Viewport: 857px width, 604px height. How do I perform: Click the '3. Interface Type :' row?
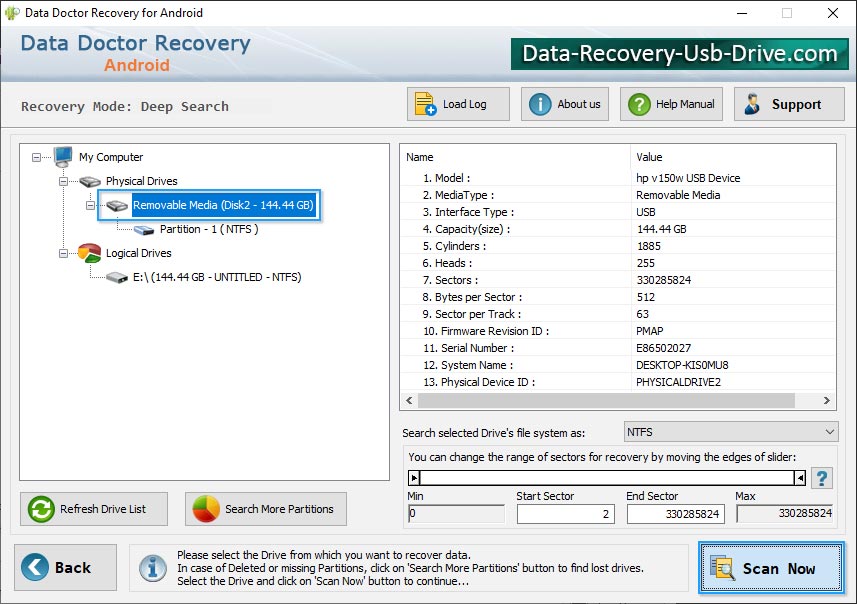[x=618, y=212]
